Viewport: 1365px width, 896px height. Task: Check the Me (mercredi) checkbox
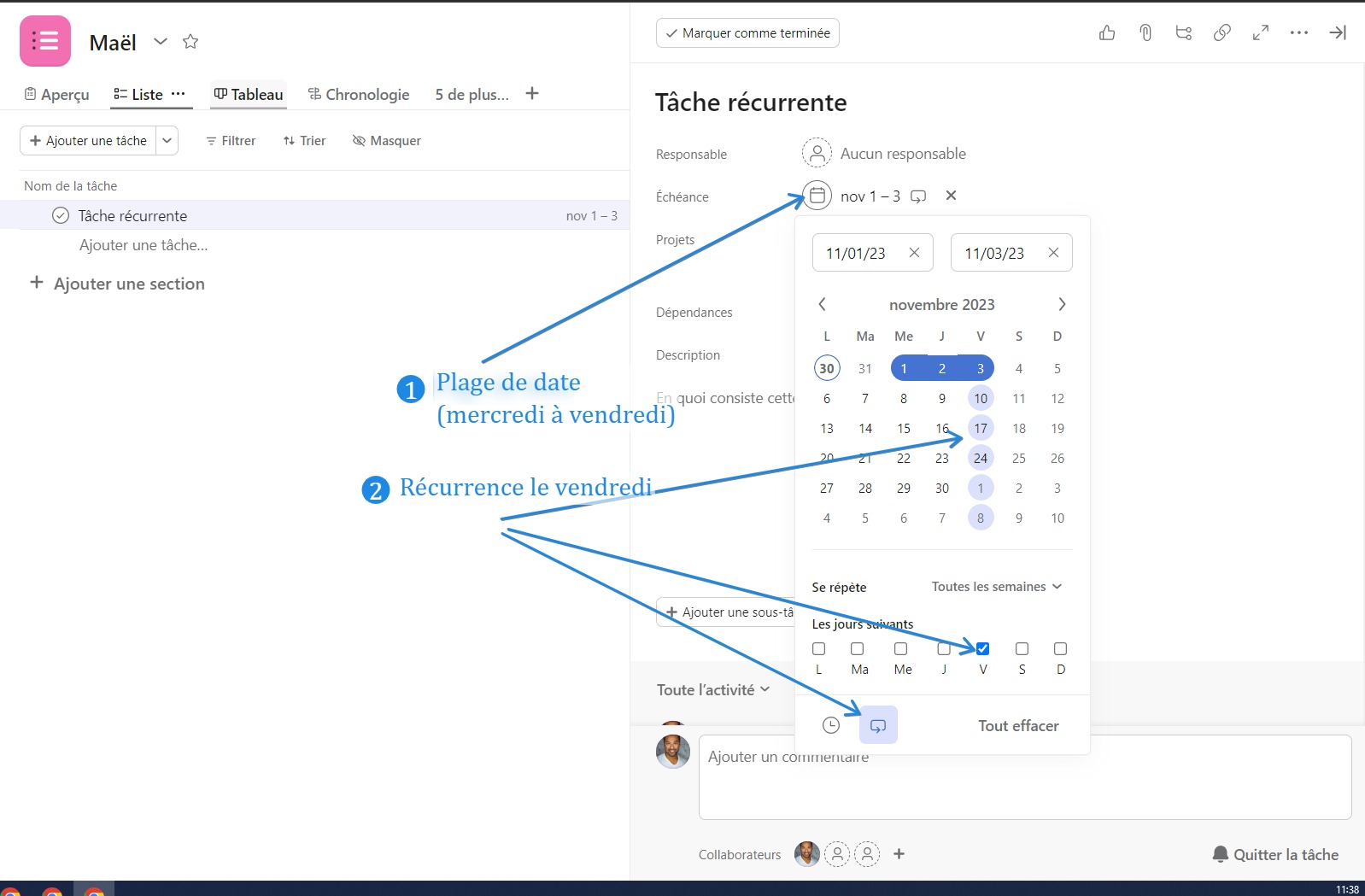900,648
